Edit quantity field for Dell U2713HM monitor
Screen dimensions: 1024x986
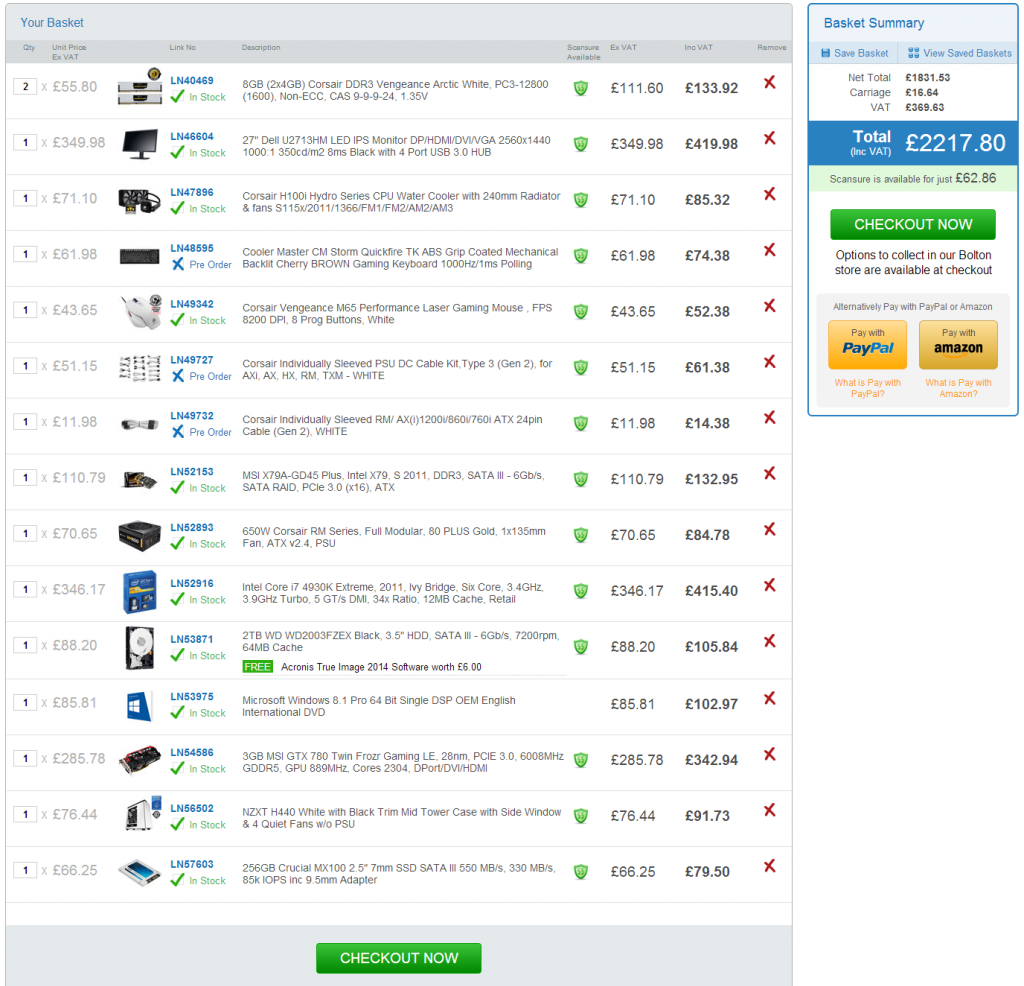point(25,142)
